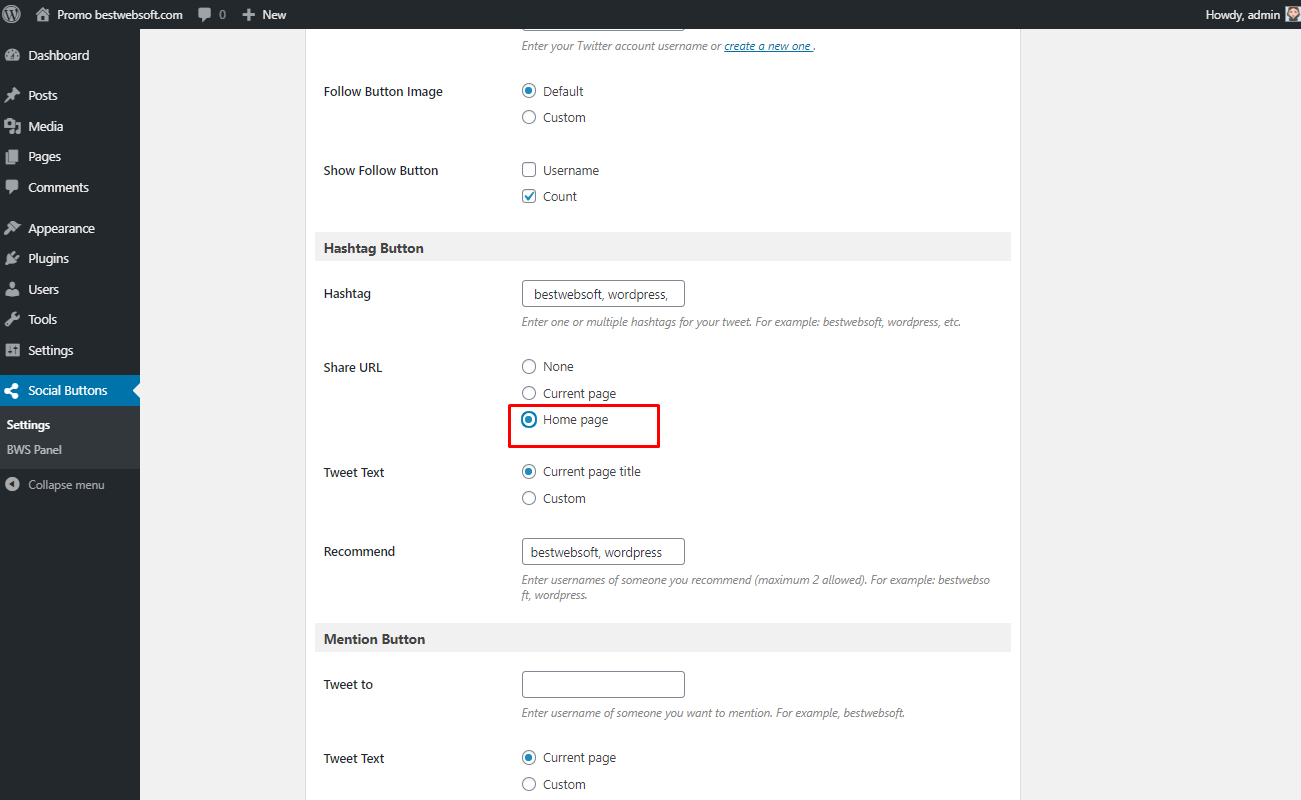Click the 'create a new one' link
The width and height of the screenshot is (1301, 800).
768,46
